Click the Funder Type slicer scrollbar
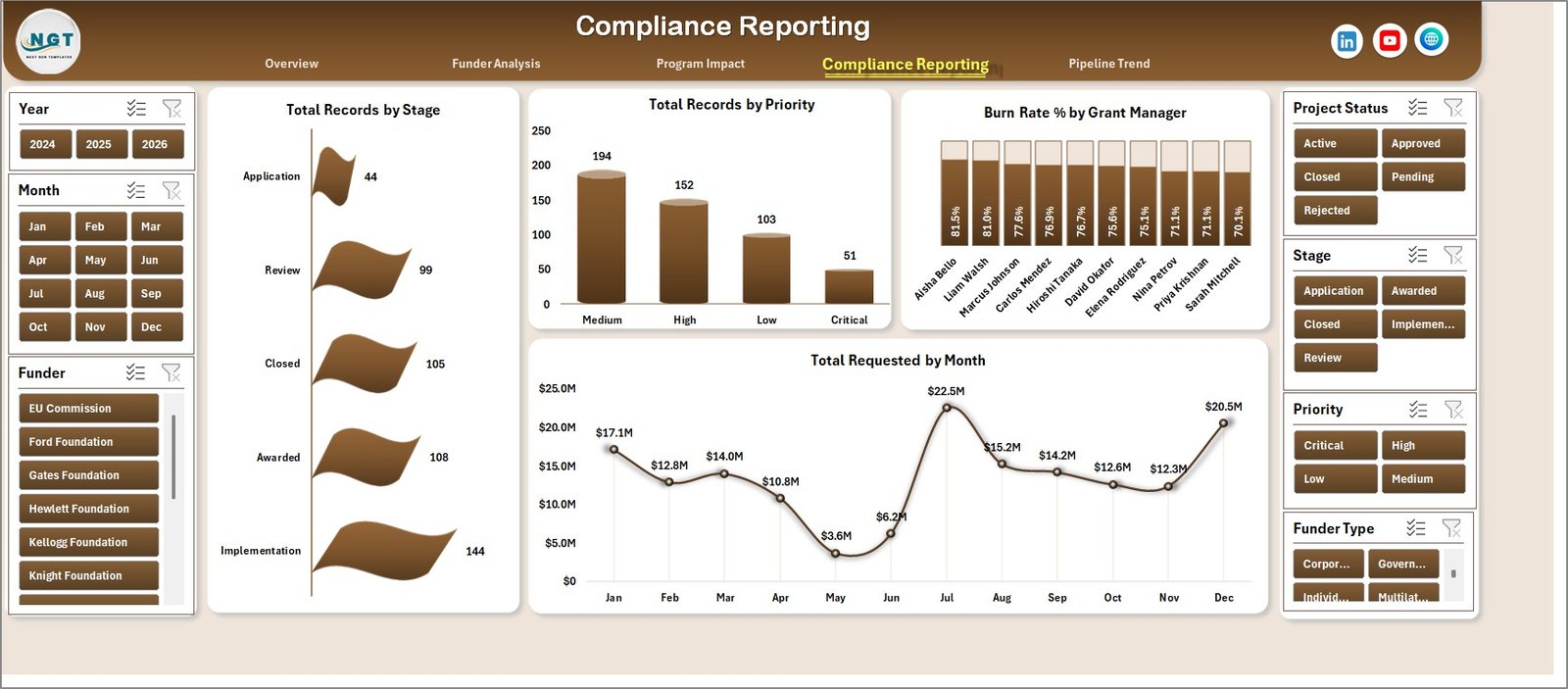The height and width of the screenshot is (689, 1568). point(1453,573)
